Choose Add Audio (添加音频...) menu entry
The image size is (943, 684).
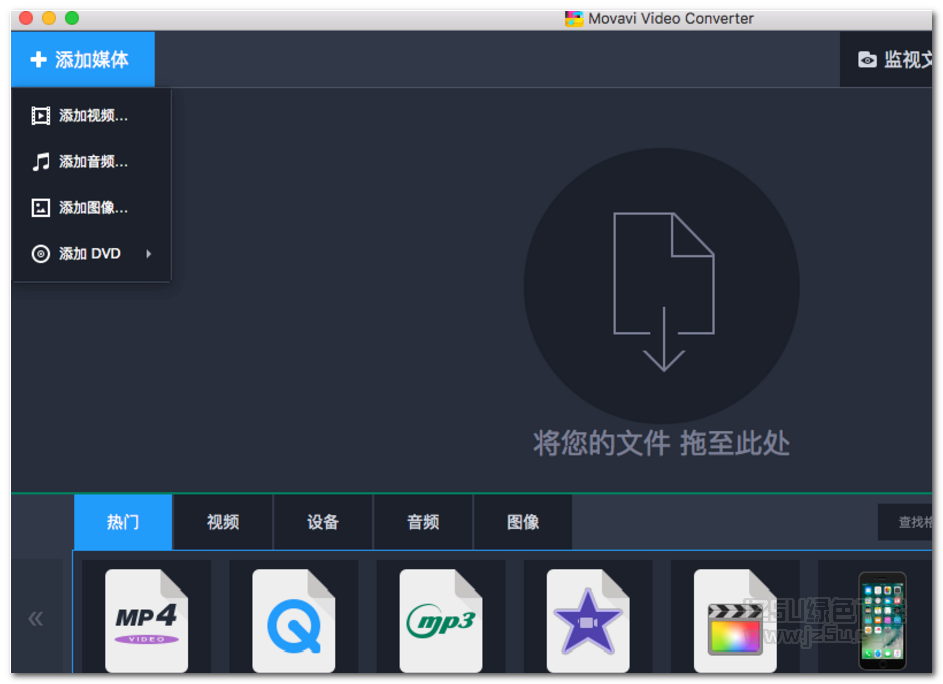(91, 162)
